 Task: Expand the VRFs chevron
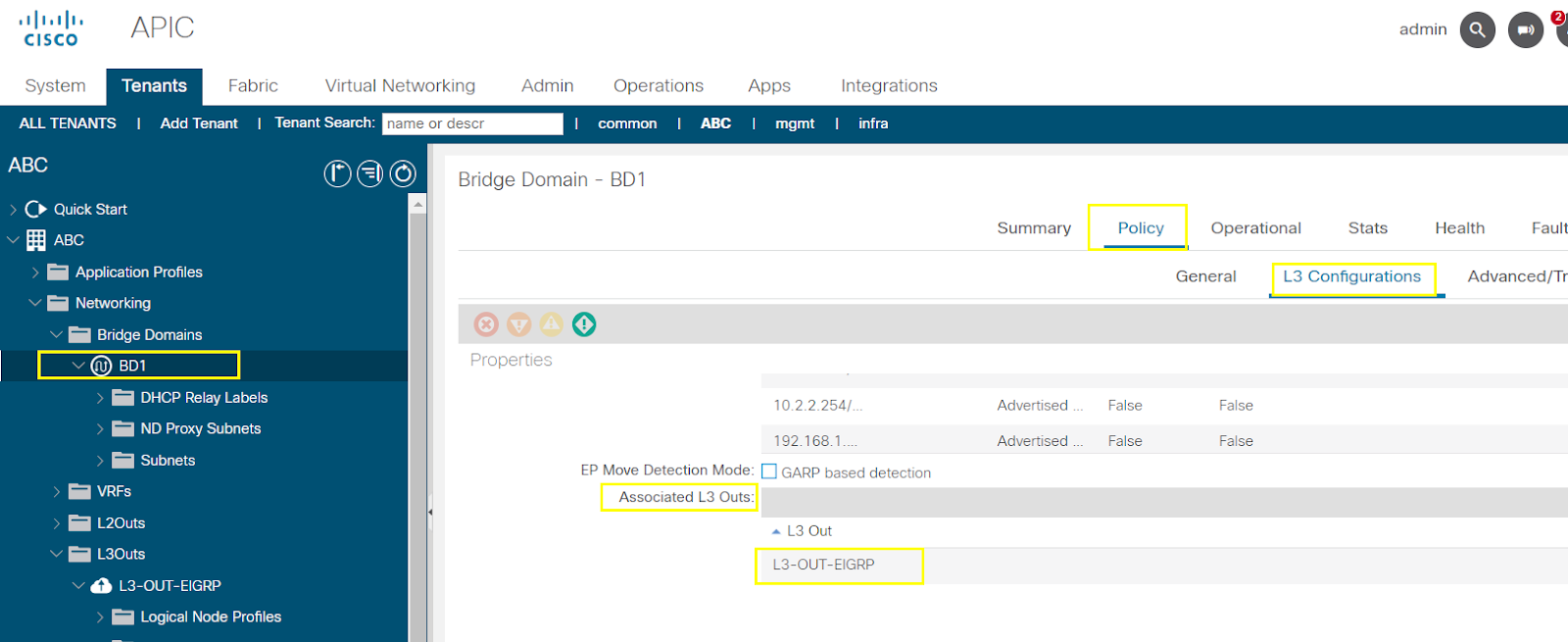point(57,491)
